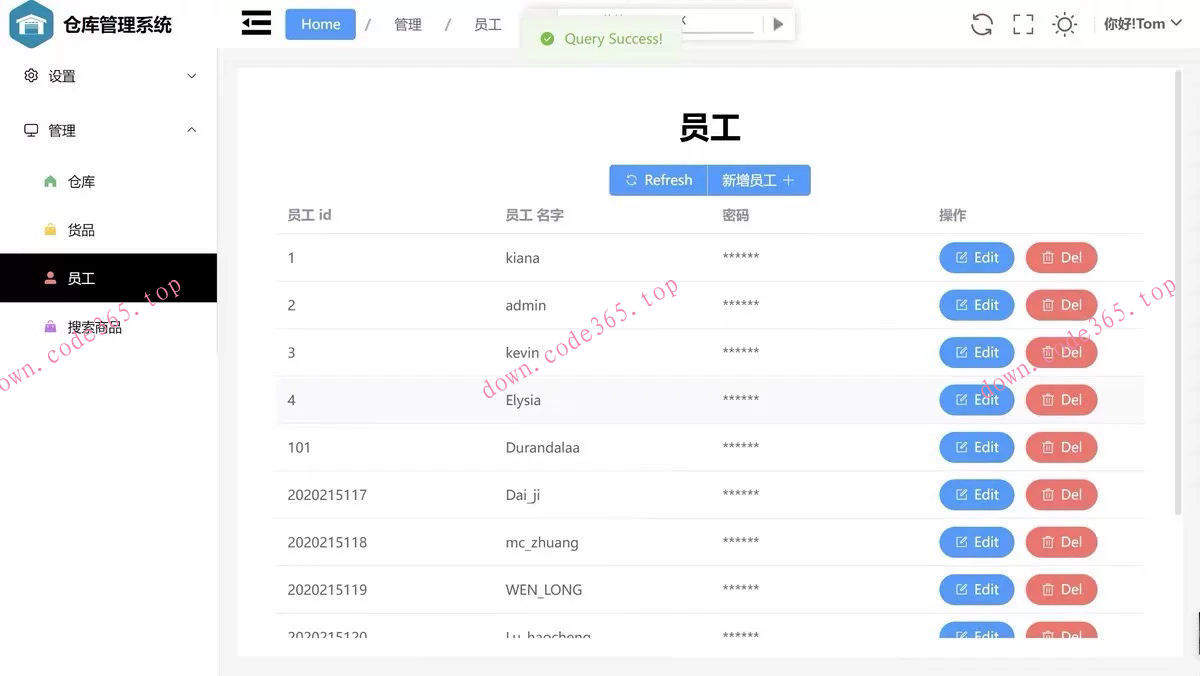This screenshot has width=1200, height=676.
Task: Expand the 设置 sidebar section
Action: (191, 75)
